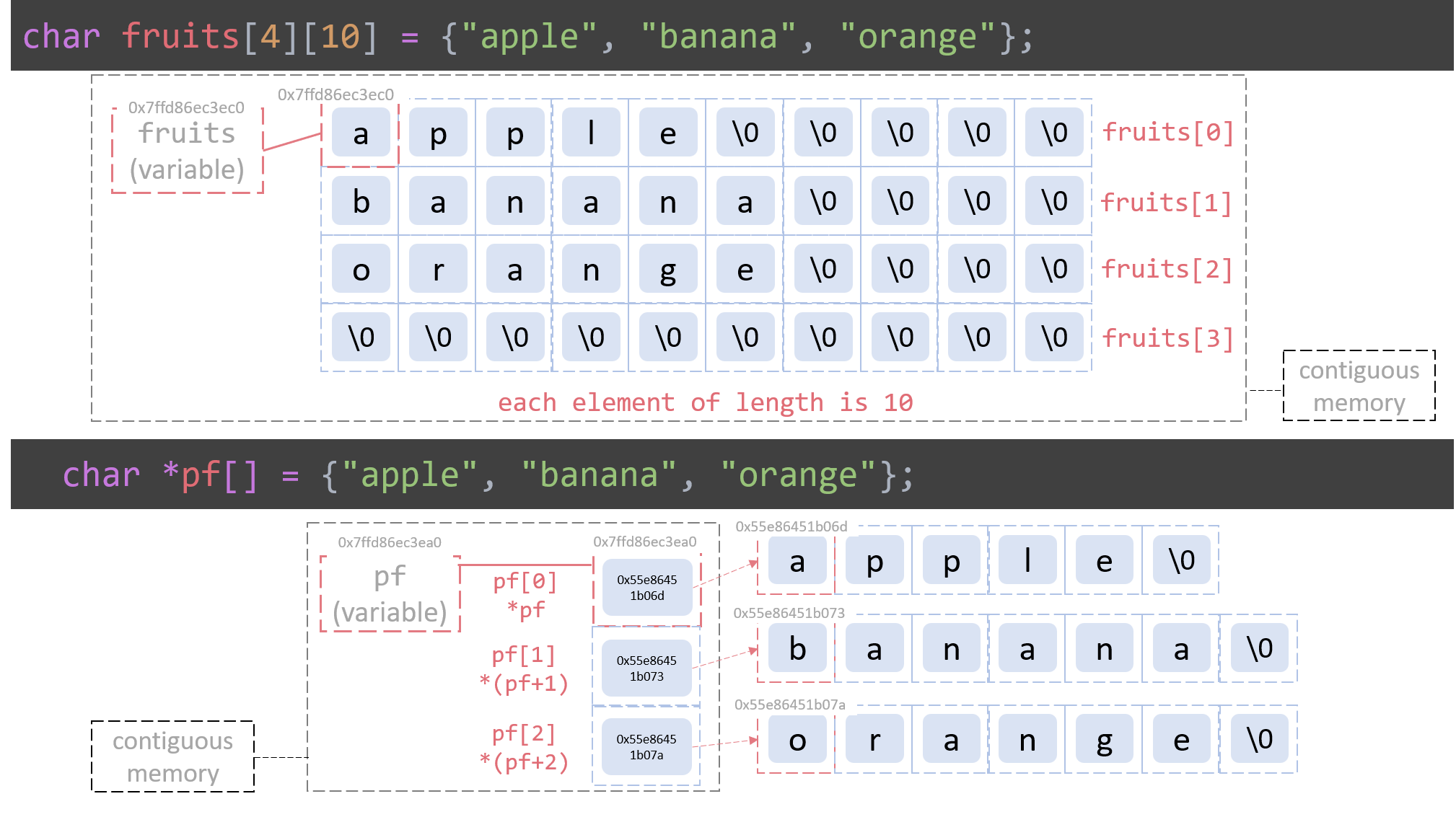Click the fruits[3] row label
Image resolution: width=1456 pixels, height=817 pixels.
(1168, 338)
